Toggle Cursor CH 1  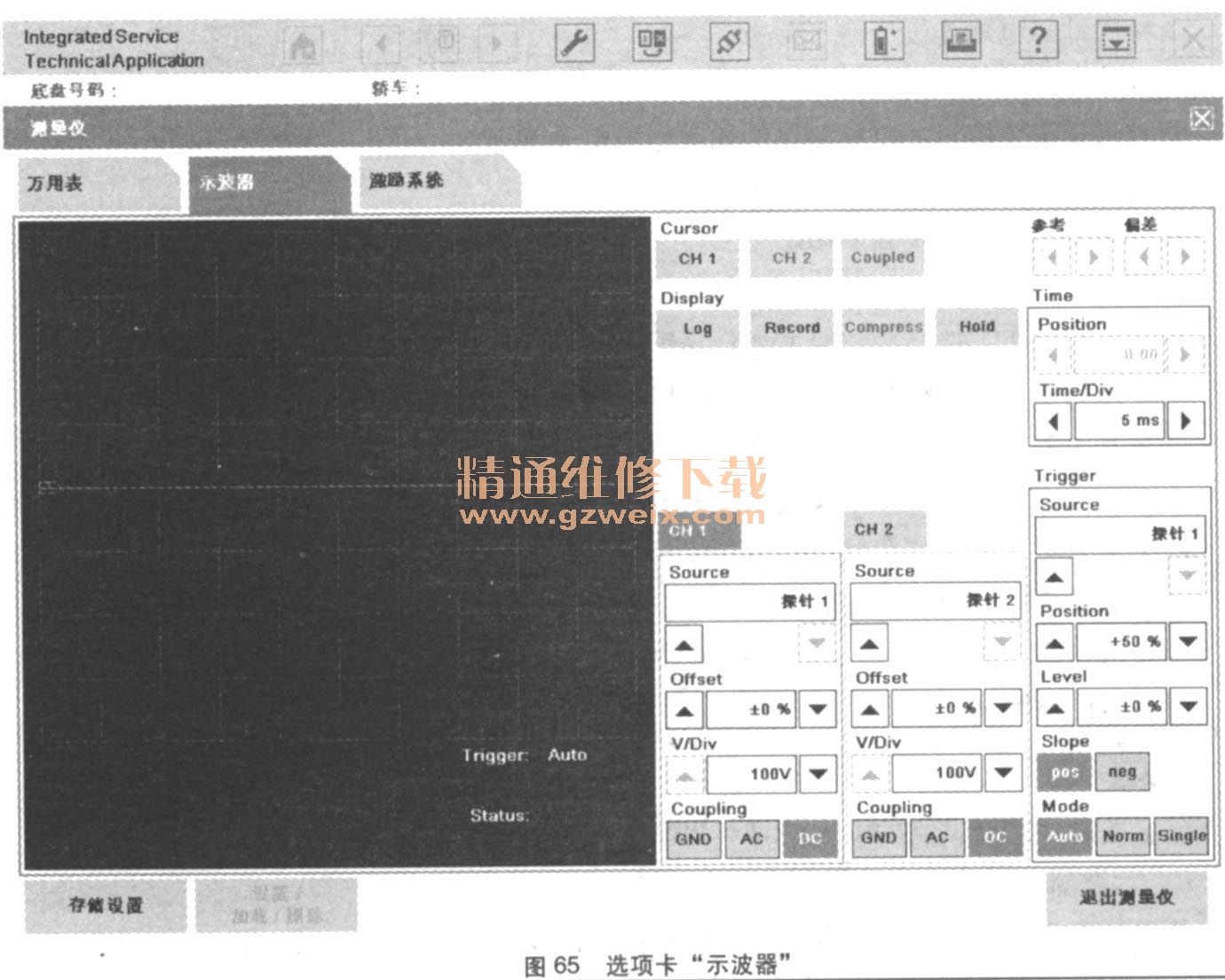pyautogui.click(x=697, y=258)
